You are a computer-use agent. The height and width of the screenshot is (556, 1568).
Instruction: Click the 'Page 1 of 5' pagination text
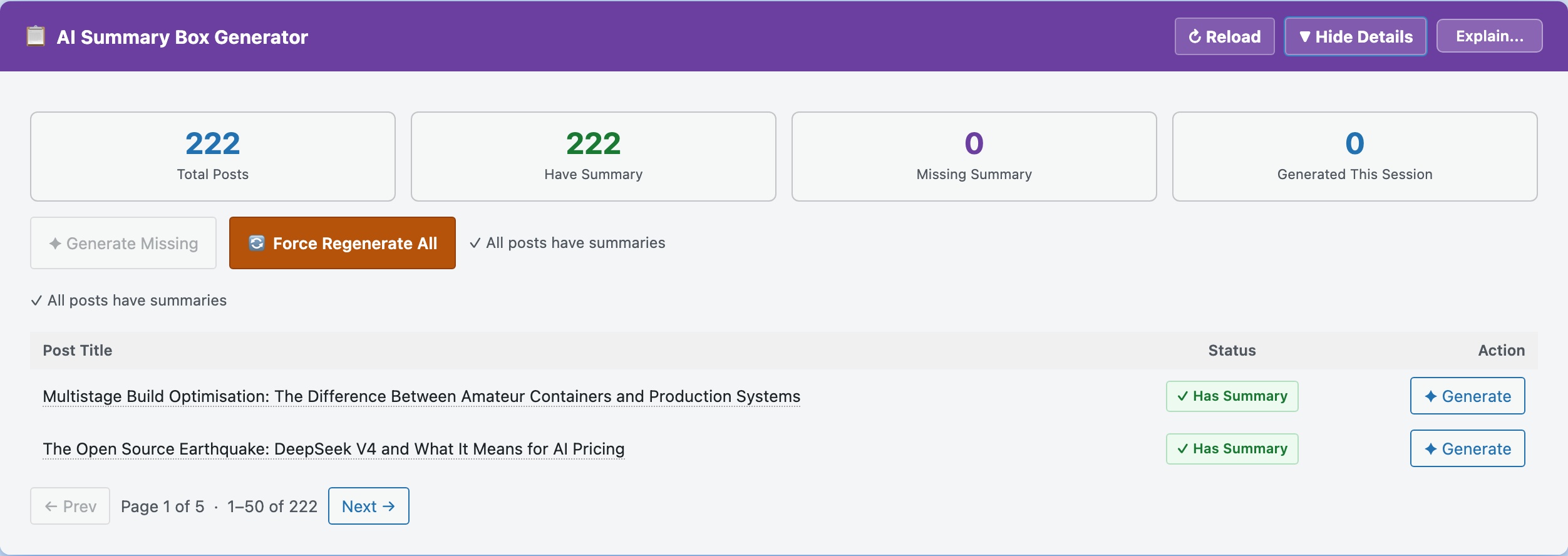[163, 507]
